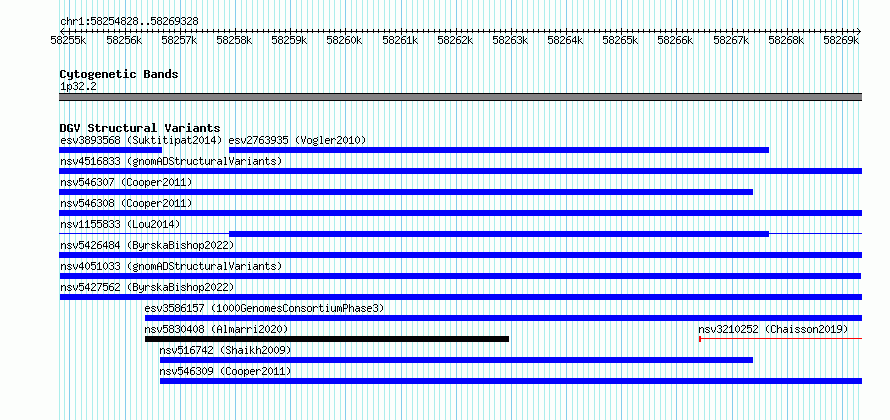Click the blue bar under nsv4051033
Screen dimensions: 890x420
click(460, 276)
